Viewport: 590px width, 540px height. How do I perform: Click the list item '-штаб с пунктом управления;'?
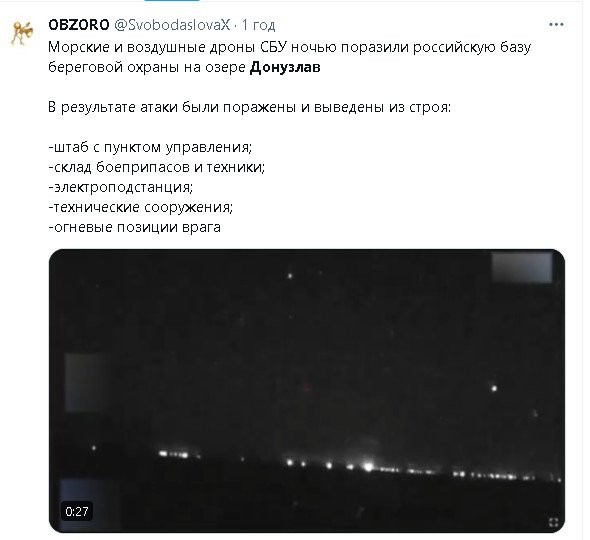click(150, 147)
